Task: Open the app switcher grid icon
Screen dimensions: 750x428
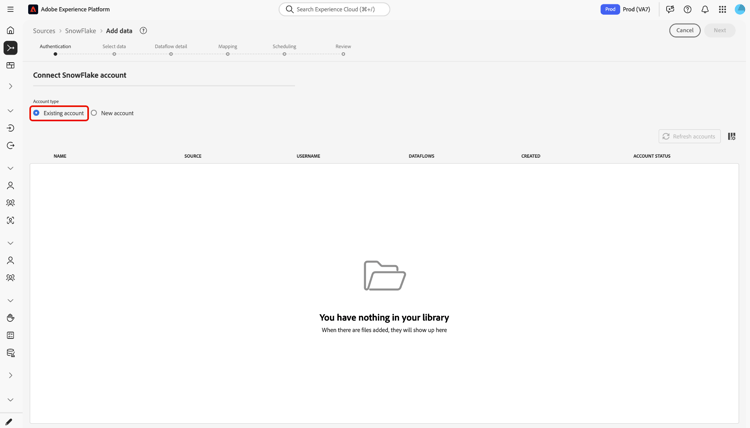Action: tap(722, 9)
